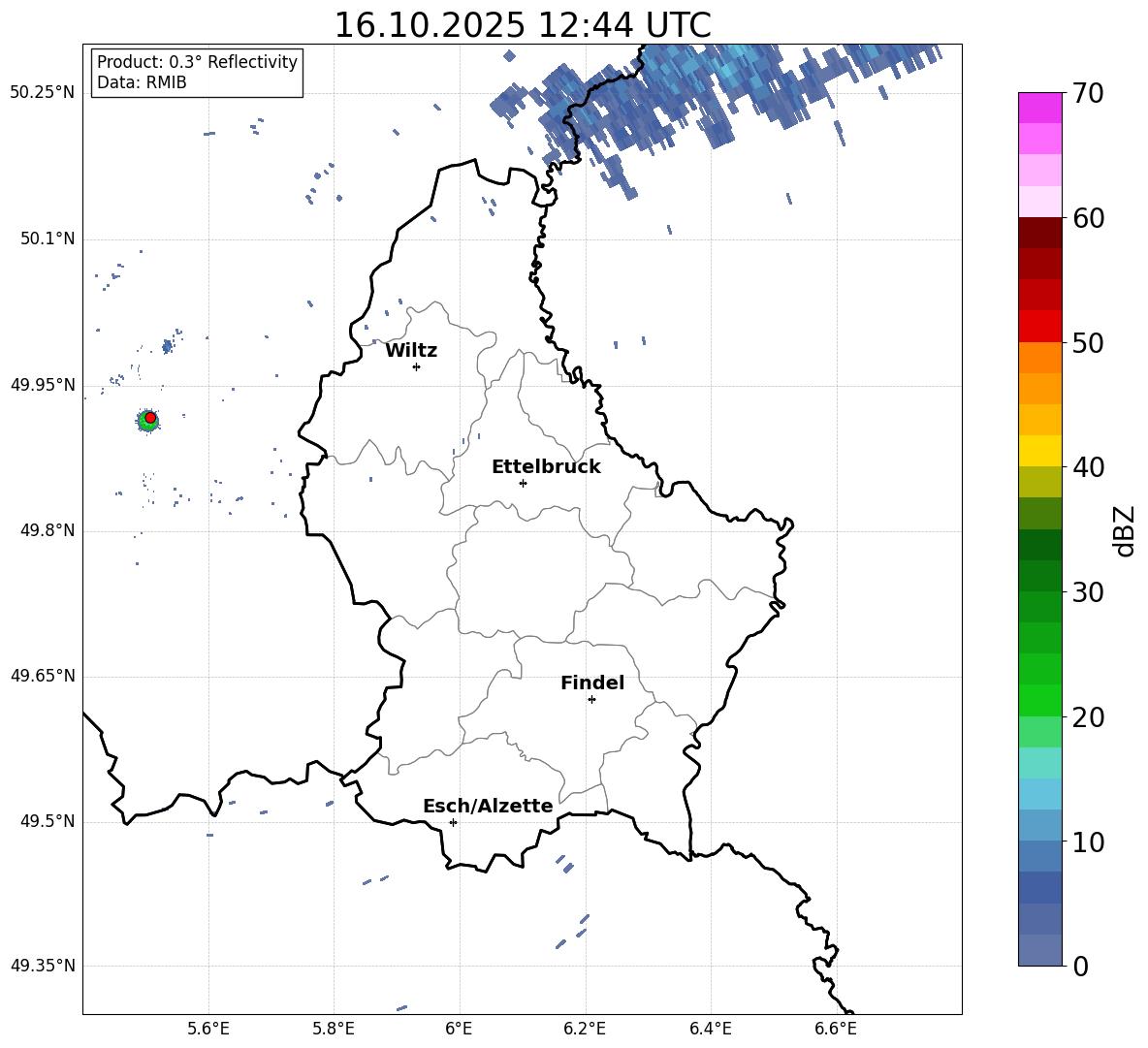Click the magenta swatch at colorbar top
The width and height of the screenshot is (1148, 1048).
1040,109
